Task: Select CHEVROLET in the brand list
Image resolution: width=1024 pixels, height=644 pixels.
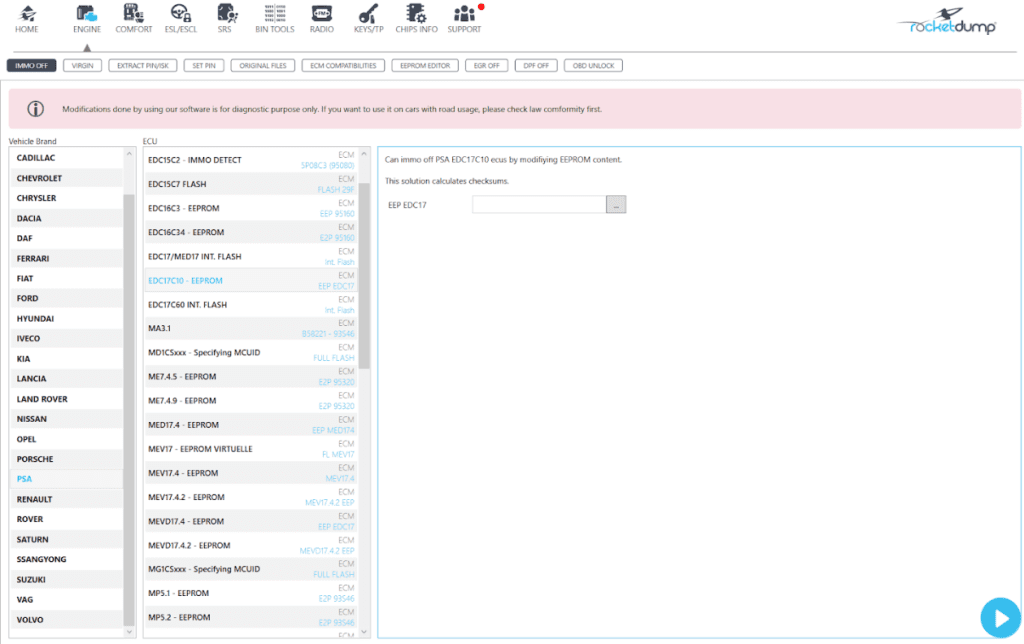Action: [66, 178]
